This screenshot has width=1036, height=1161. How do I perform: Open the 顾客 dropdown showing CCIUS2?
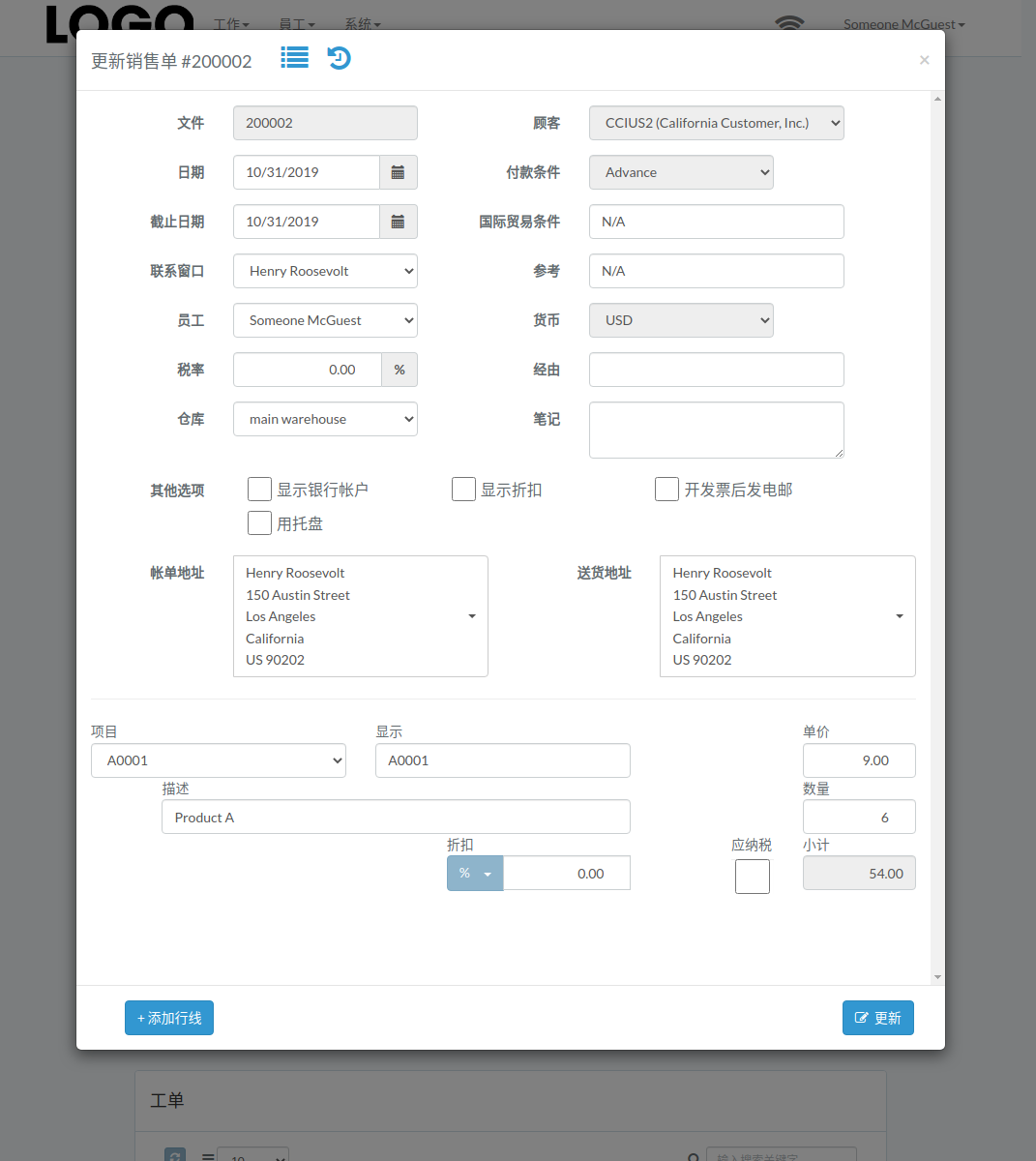pos(717,123)
